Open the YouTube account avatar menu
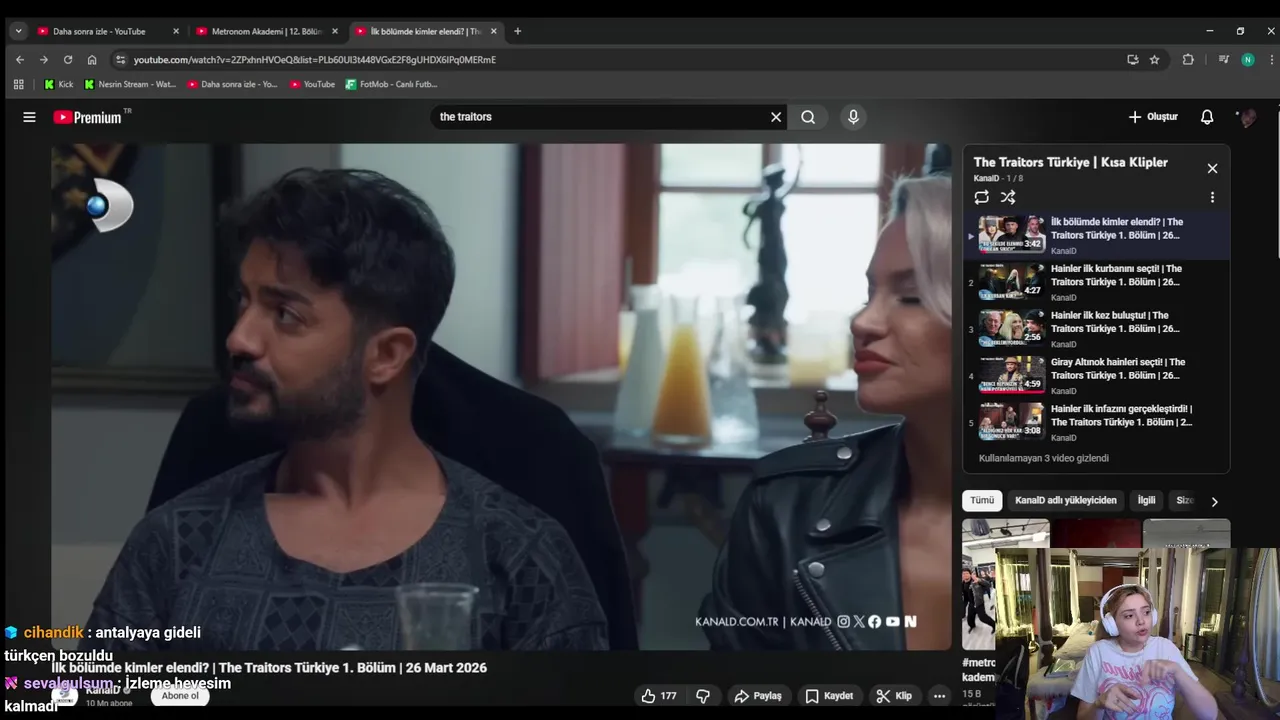 (1247, 117)
